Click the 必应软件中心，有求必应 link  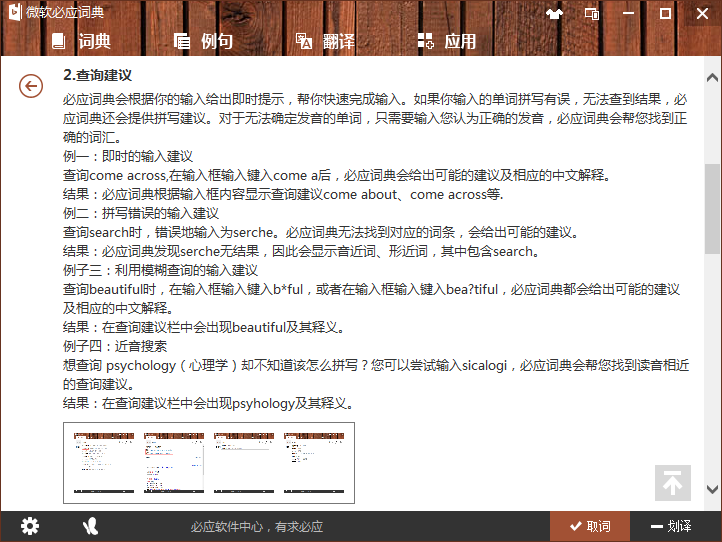tap(257, 526)
